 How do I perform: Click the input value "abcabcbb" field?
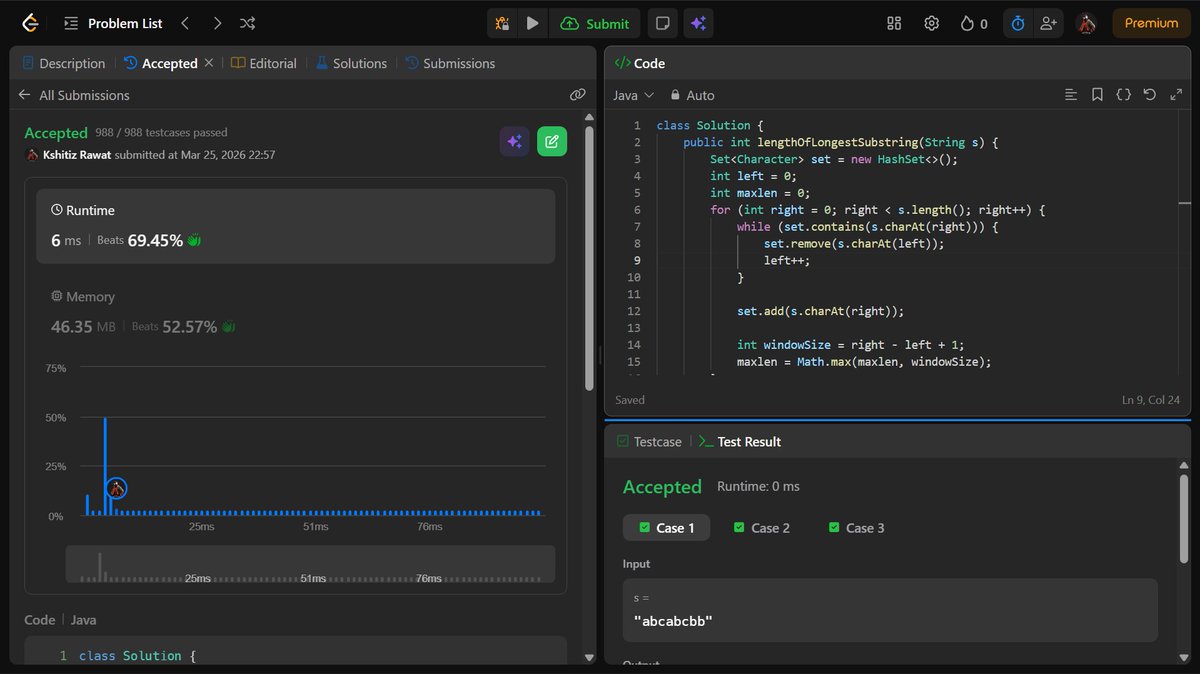[890, 610]
